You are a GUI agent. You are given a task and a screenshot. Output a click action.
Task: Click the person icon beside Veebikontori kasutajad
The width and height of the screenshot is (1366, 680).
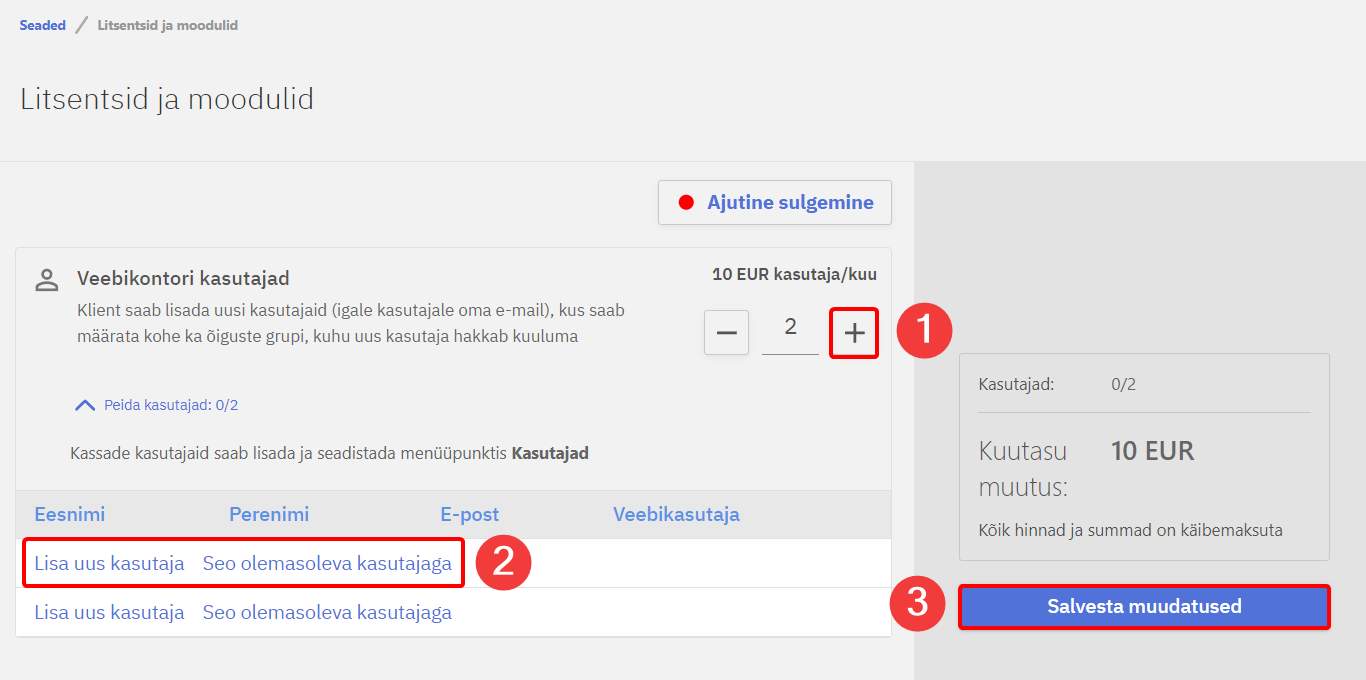(47, 280)
